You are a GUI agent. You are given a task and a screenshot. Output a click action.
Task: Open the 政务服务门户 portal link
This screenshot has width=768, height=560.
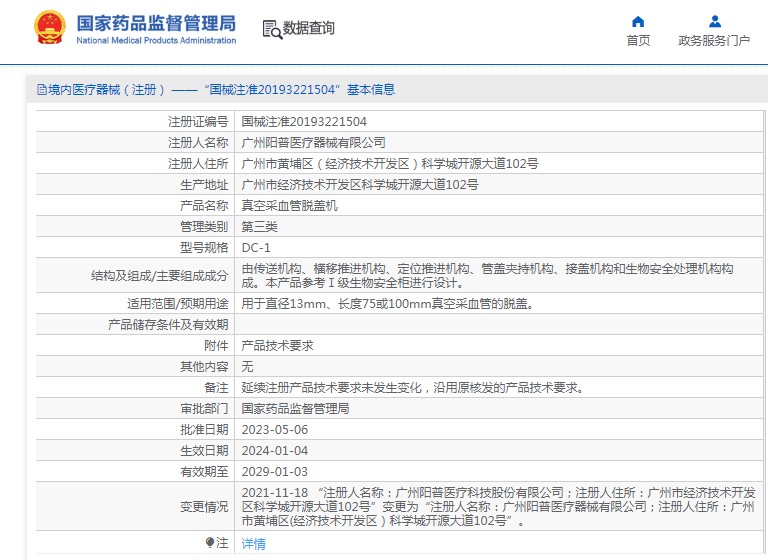[714, 41]
